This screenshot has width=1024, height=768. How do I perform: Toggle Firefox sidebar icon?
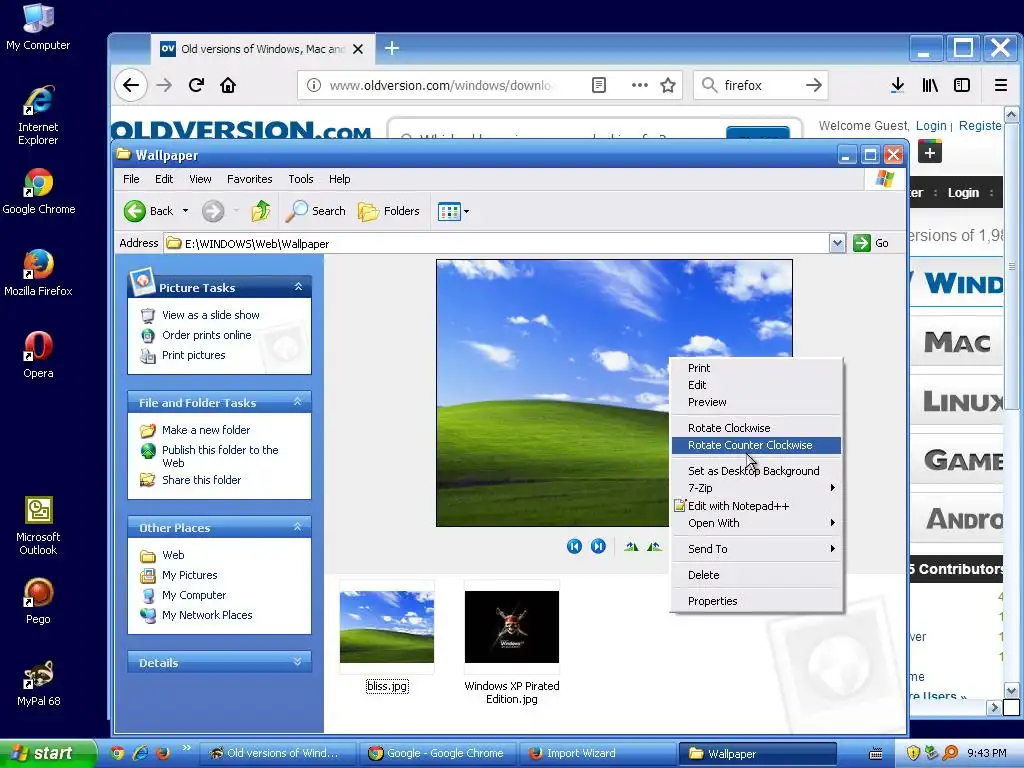(x=962, y=85)
